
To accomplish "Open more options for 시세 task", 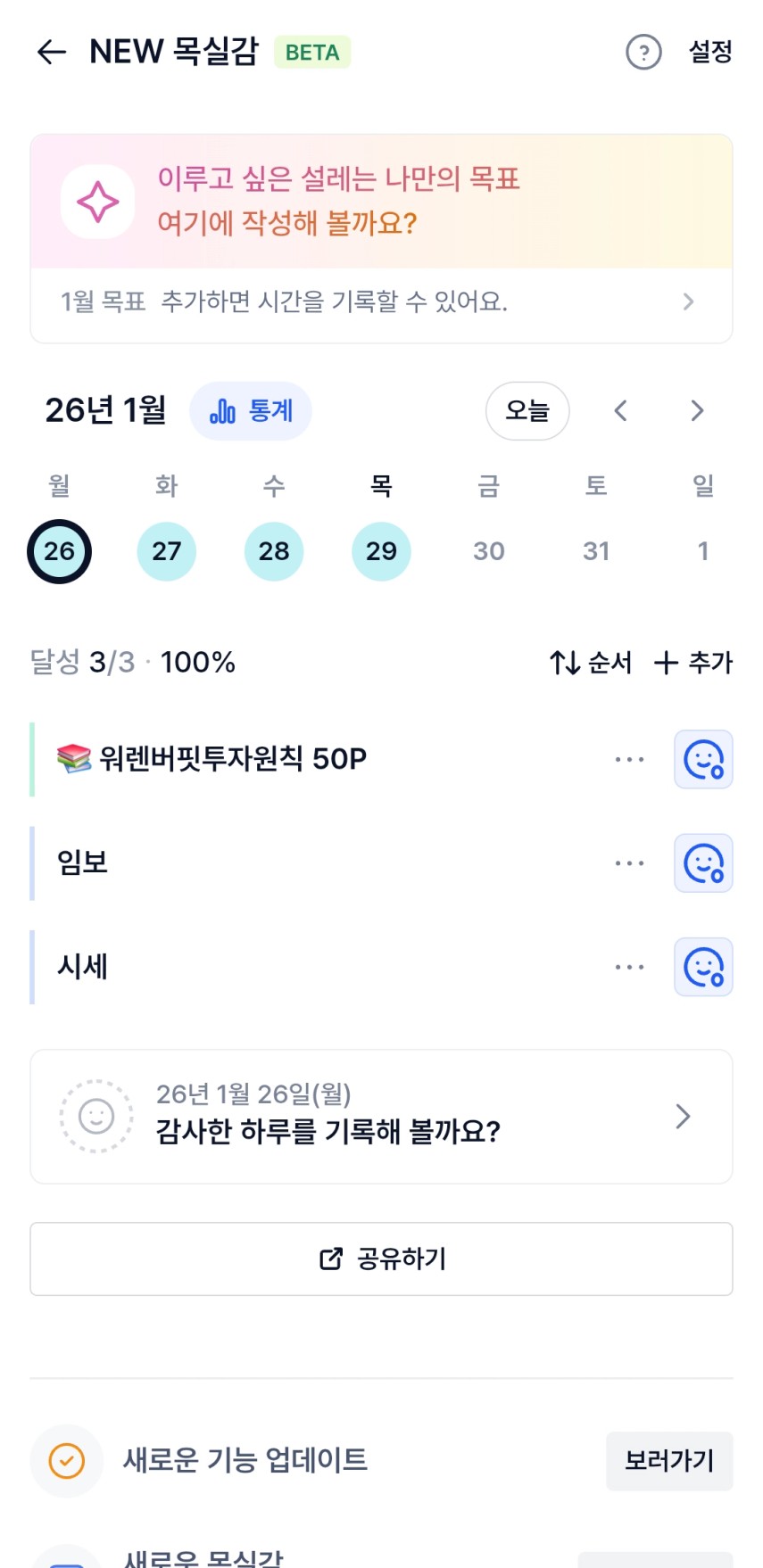I will click(629, 967).
